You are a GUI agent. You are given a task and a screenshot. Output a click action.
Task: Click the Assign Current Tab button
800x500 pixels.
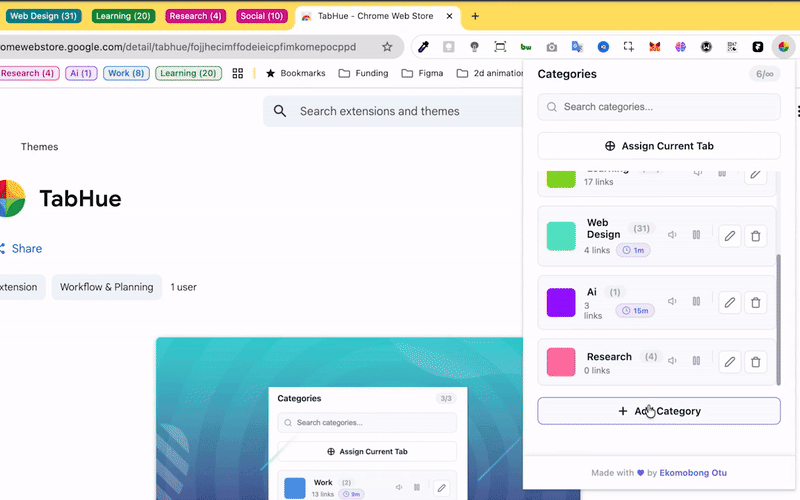click(x=659, y=146)
